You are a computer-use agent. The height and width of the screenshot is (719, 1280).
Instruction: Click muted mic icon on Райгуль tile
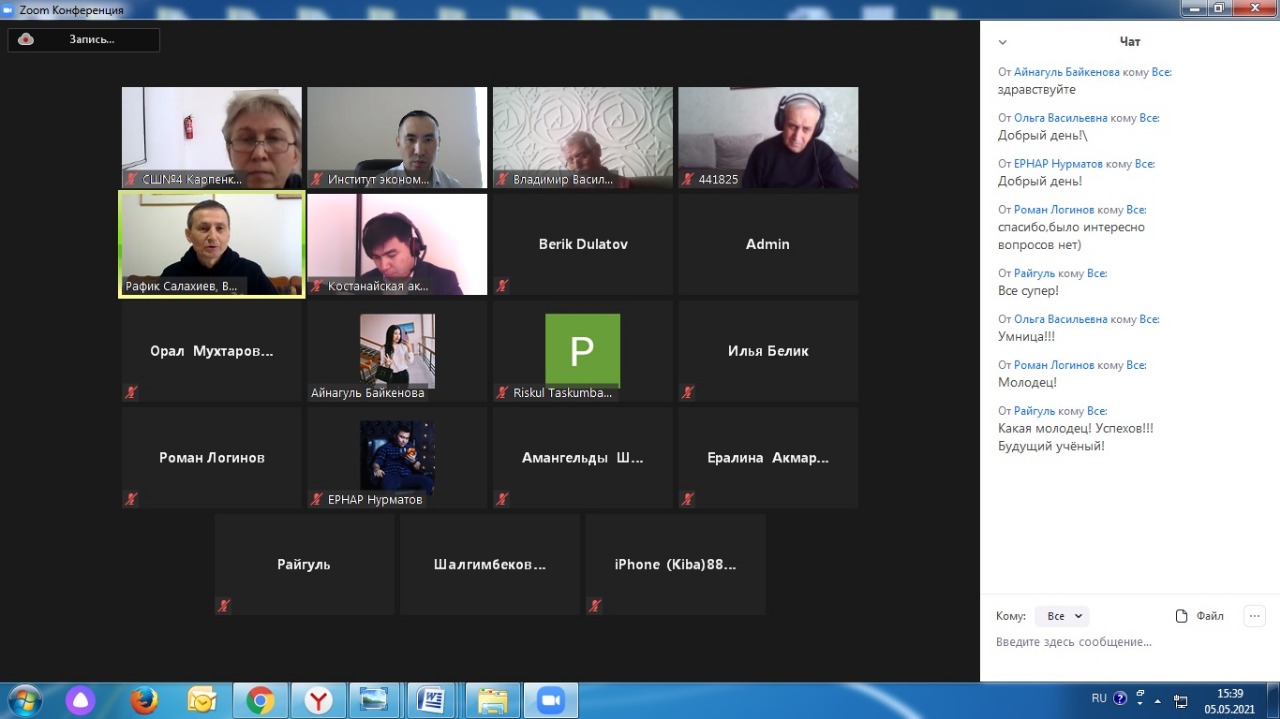(224, 605)
